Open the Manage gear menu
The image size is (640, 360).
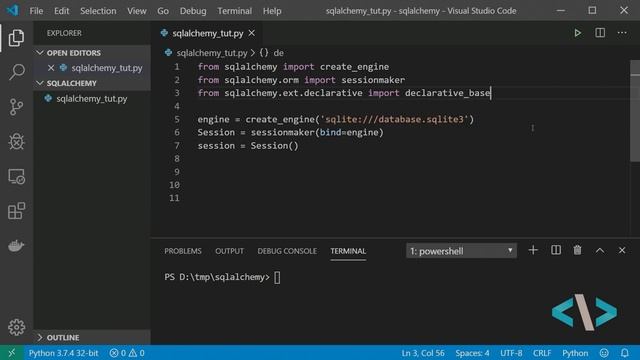pos(16,327)
